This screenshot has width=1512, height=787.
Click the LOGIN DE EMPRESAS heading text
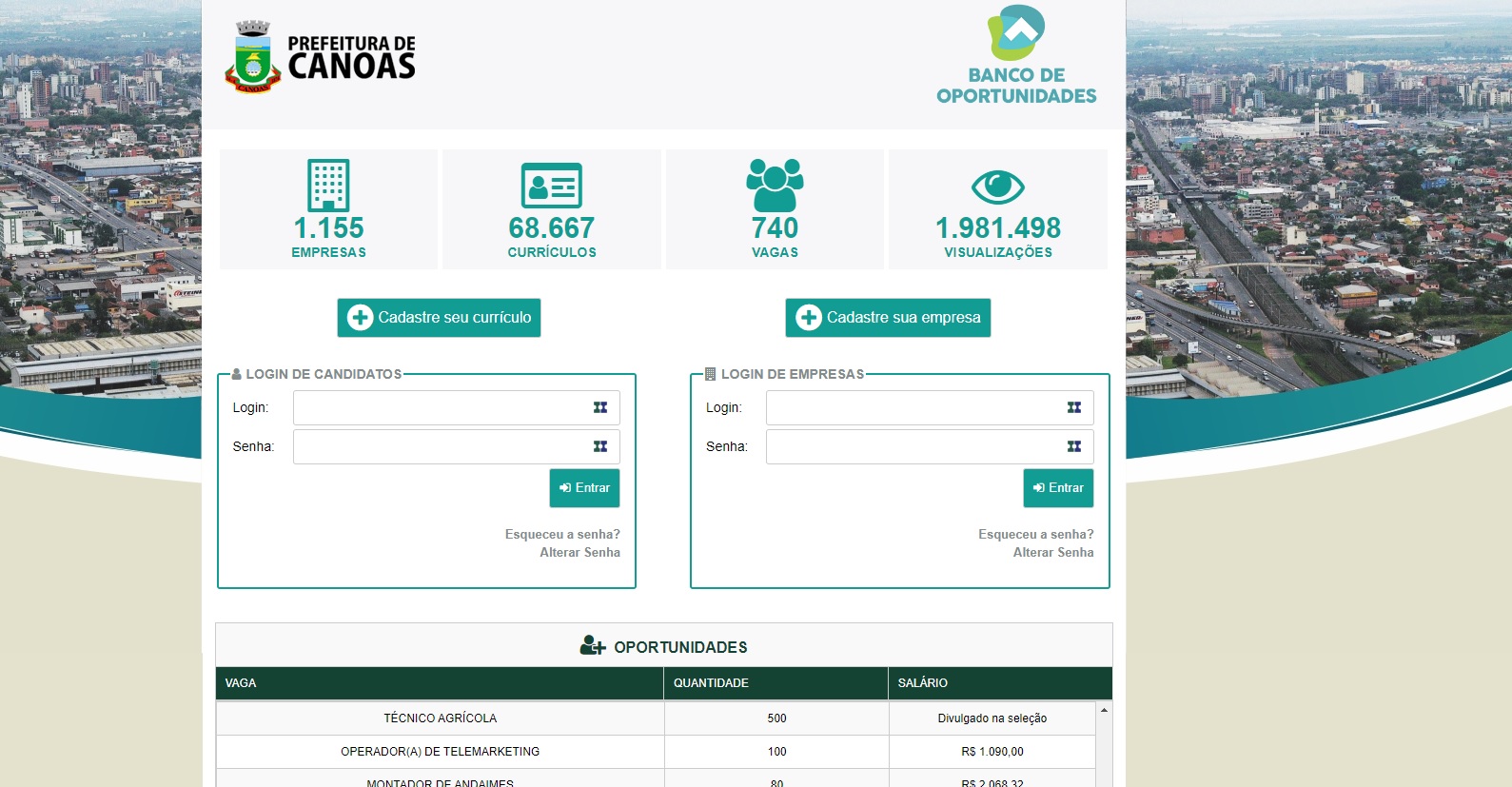pos(793,374)
